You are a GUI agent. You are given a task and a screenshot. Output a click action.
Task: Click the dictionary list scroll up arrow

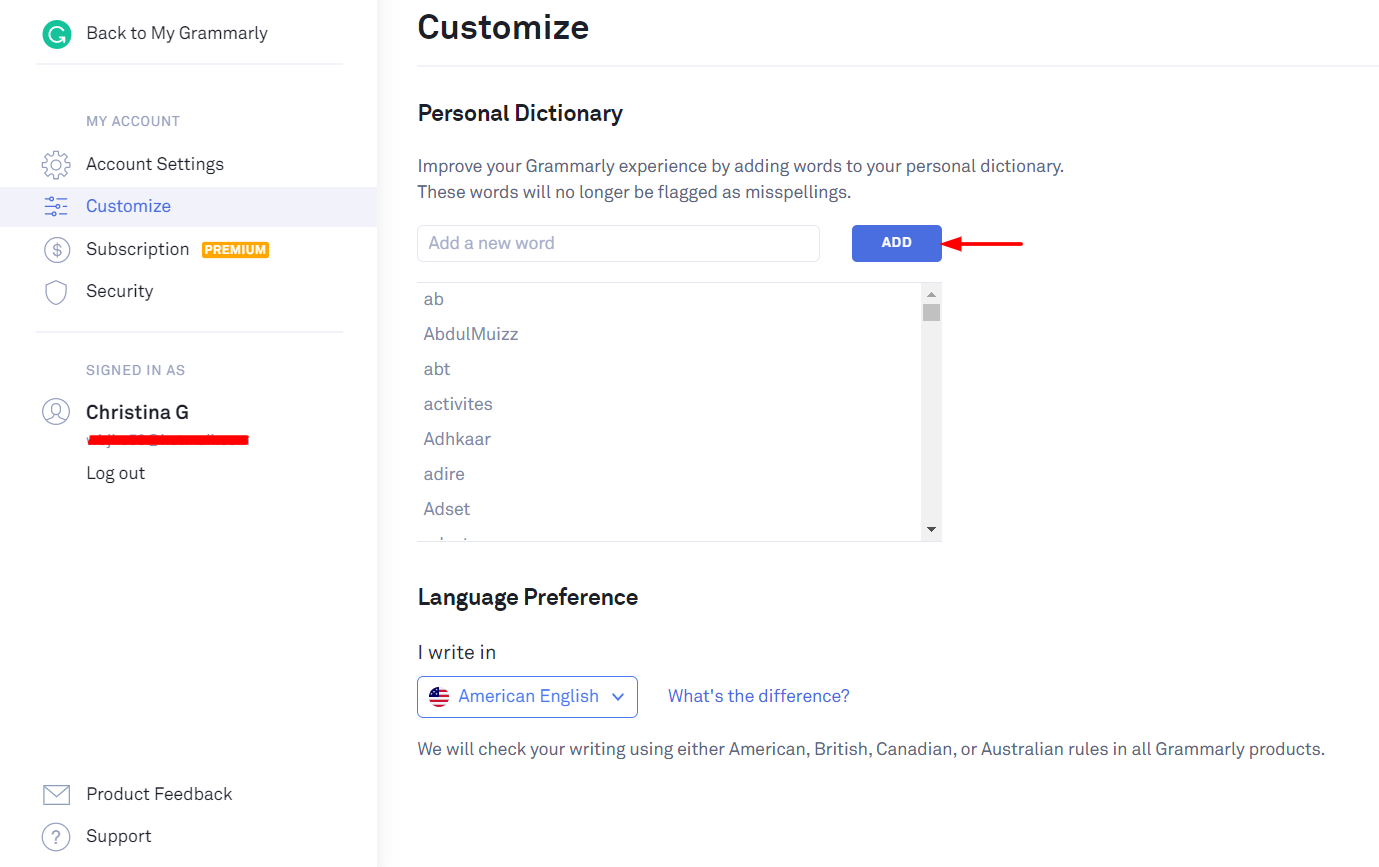pos(931,294)
